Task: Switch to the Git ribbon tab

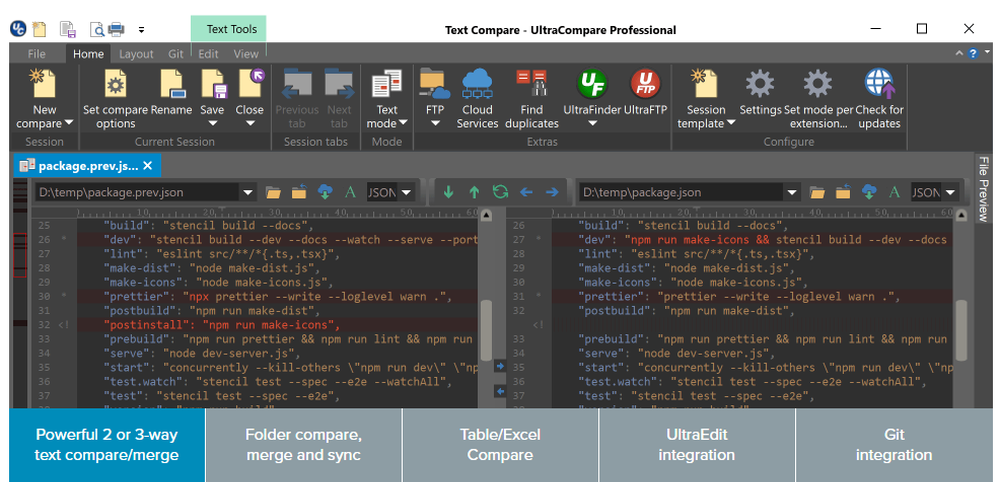Action: click(x=175, y=54)
